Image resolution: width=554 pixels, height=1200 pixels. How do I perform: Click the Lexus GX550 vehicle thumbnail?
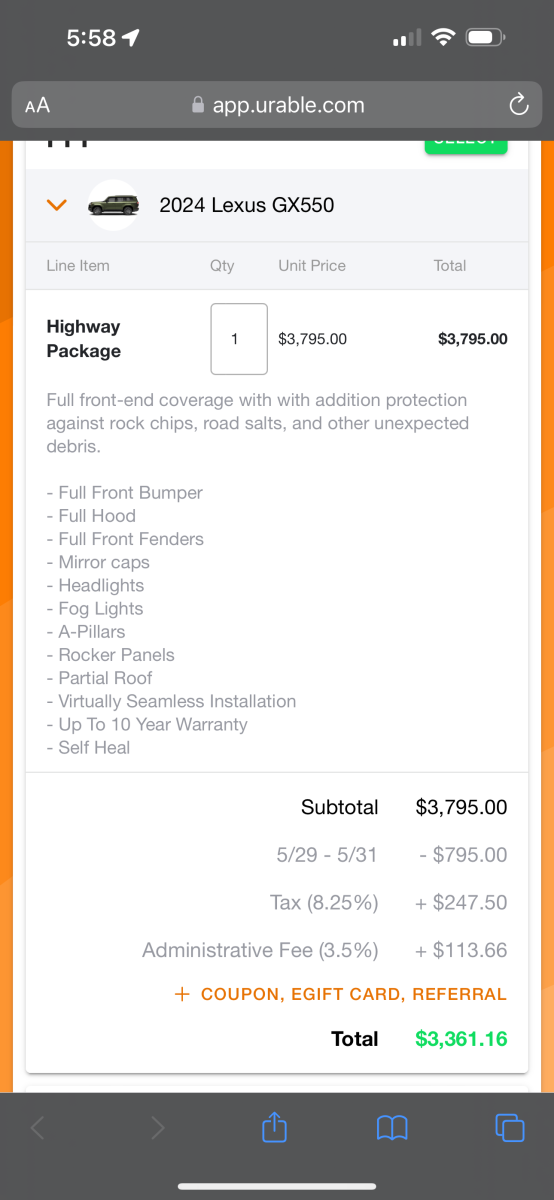point(113,205)
